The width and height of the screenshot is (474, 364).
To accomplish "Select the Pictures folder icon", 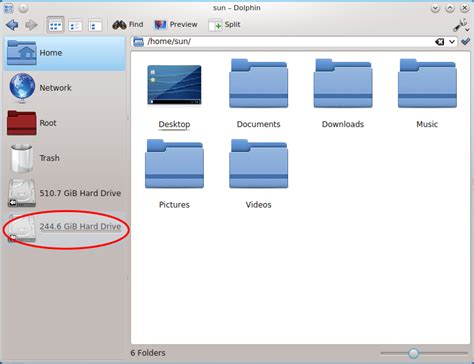I will pyautogui.click(x=174, y=164).
